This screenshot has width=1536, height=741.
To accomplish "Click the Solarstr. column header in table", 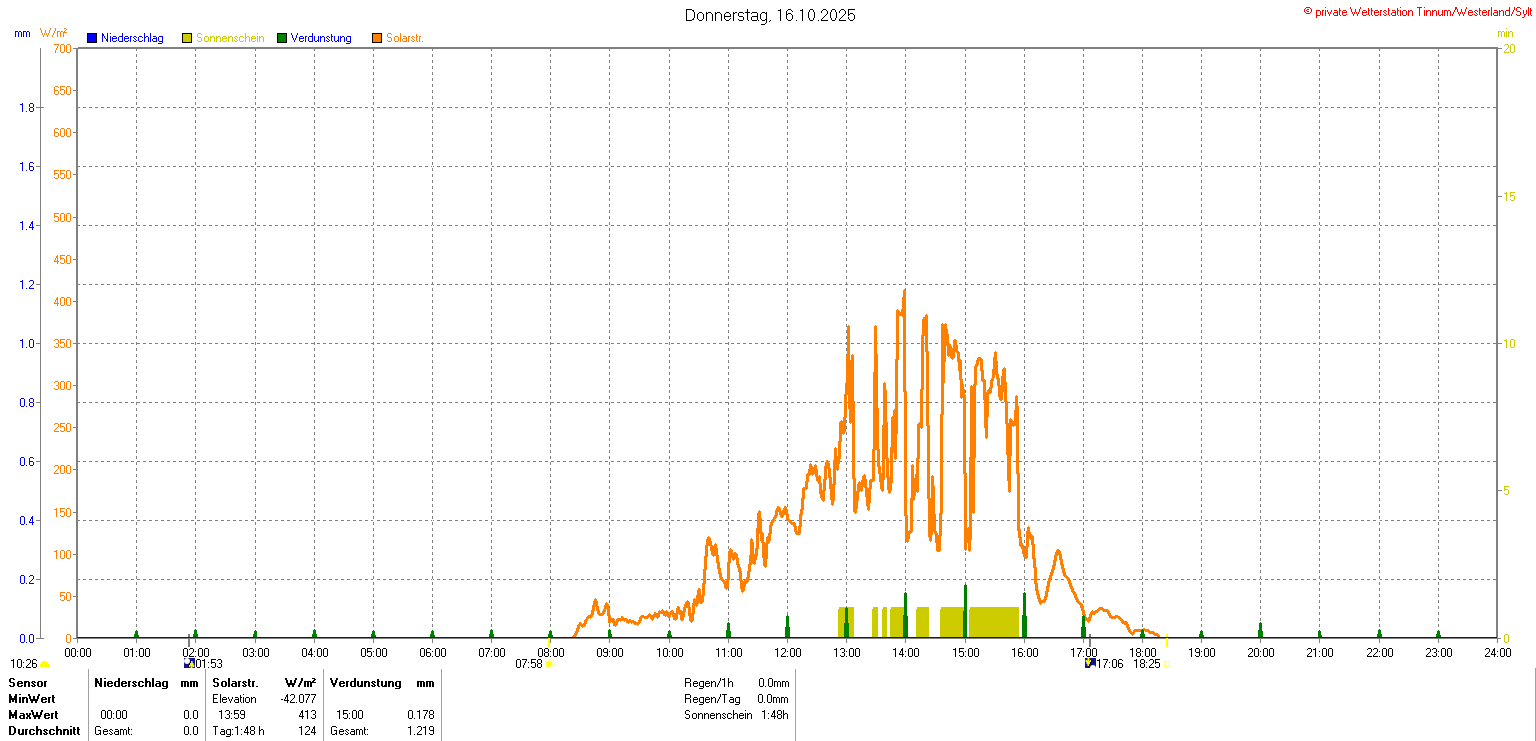I will click(235, 683).
